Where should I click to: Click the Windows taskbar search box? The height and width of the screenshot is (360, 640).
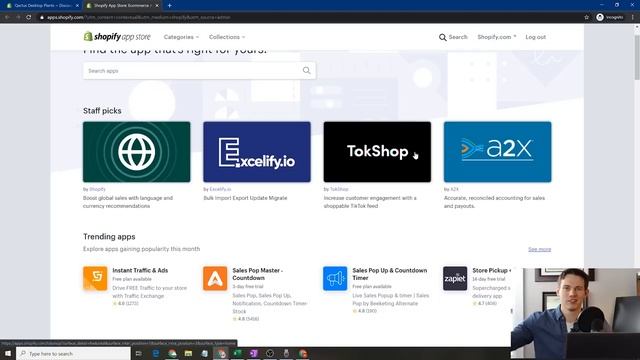[73, 353]
